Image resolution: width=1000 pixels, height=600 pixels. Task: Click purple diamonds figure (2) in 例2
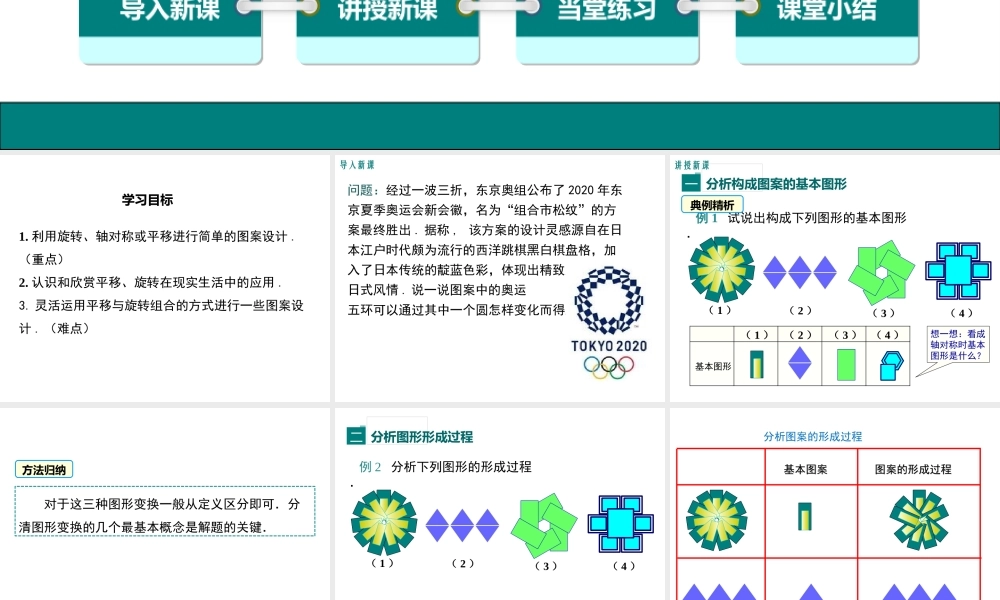point(462,525)
